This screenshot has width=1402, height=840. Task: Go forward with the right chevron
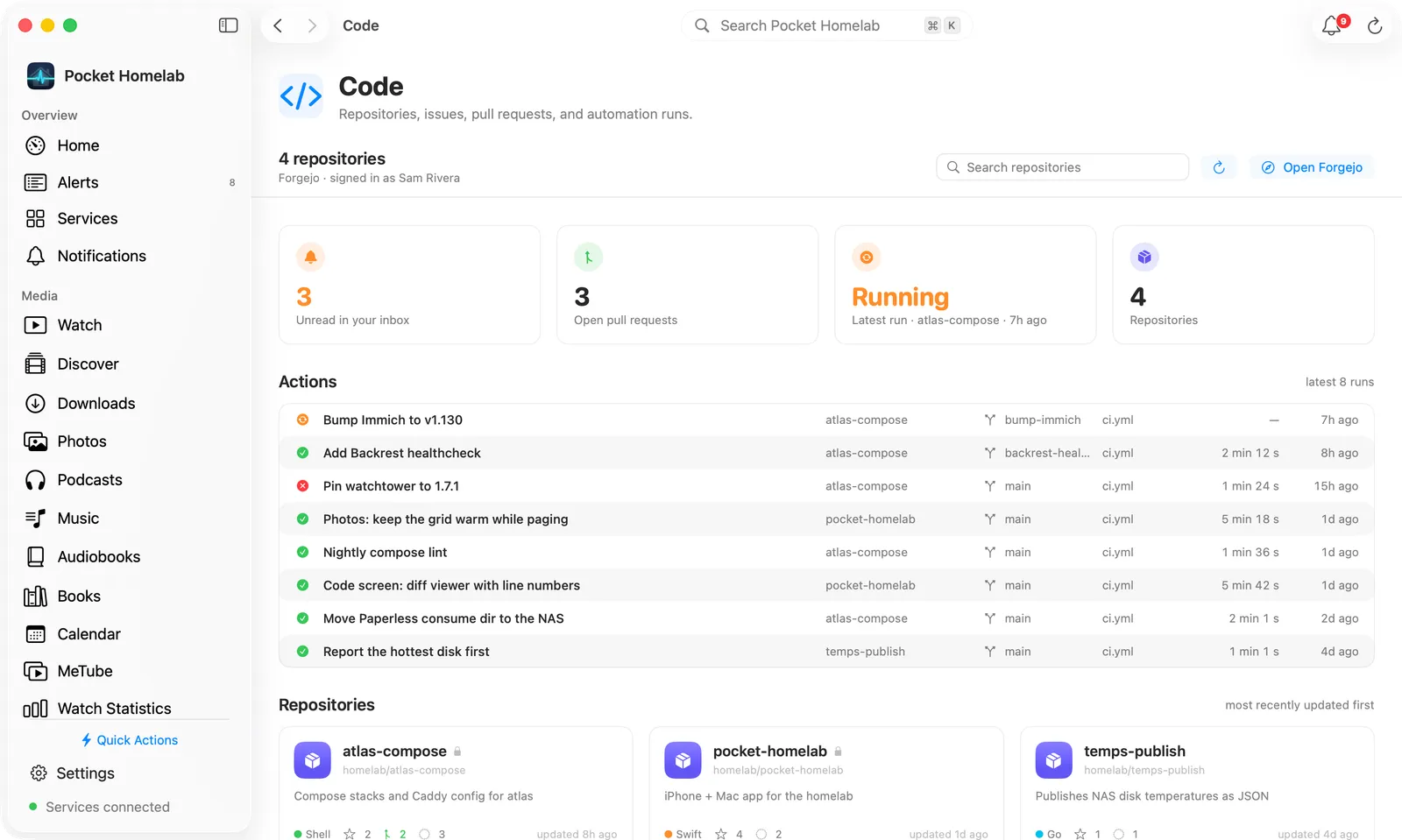point(312,25)
